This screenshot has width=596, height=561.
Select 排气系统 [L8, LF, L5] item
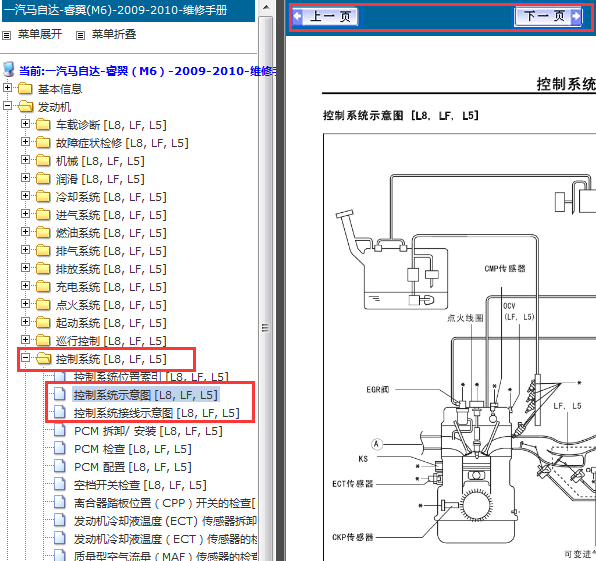coord(111,251)
